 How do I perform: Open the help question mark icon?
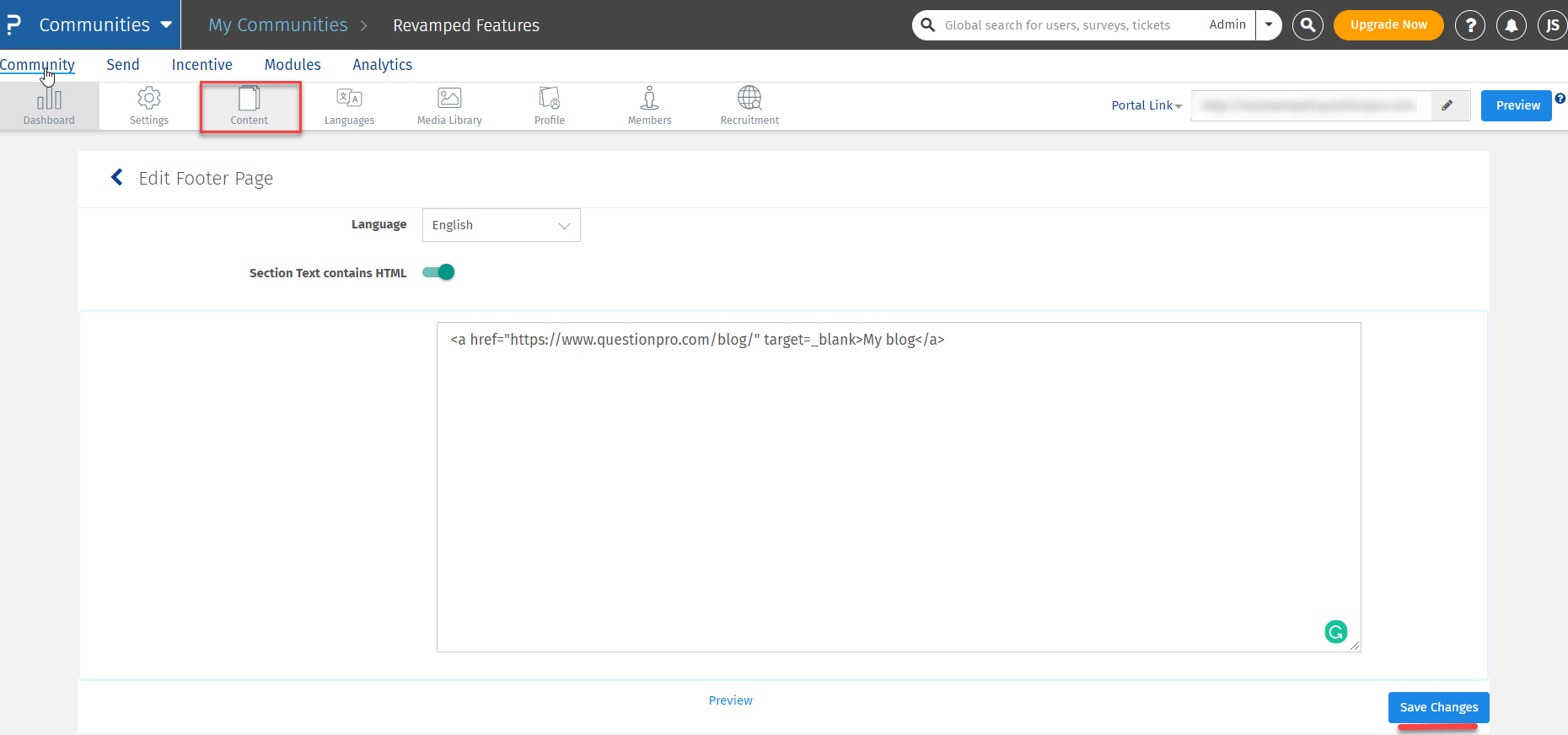[x=1470, y=25]
